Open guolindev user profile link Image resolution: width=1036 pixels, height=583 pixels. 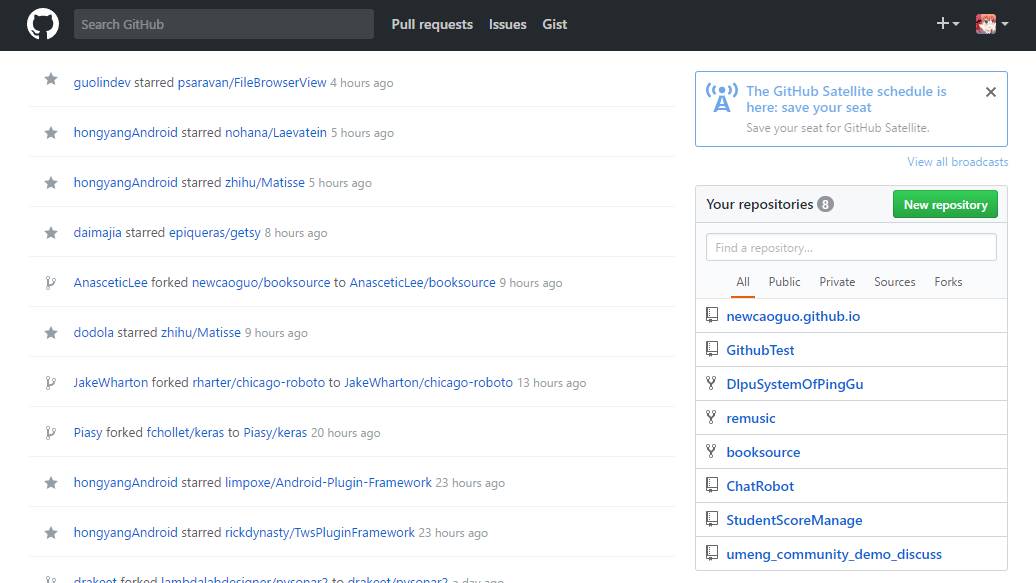click(x=102, y=83)
